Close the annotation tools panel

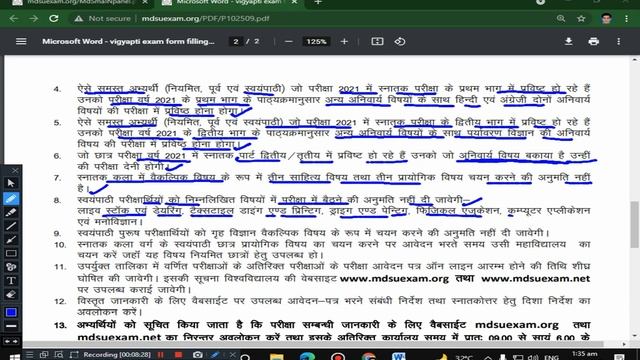pyautogui.click(x=16, y=170)
